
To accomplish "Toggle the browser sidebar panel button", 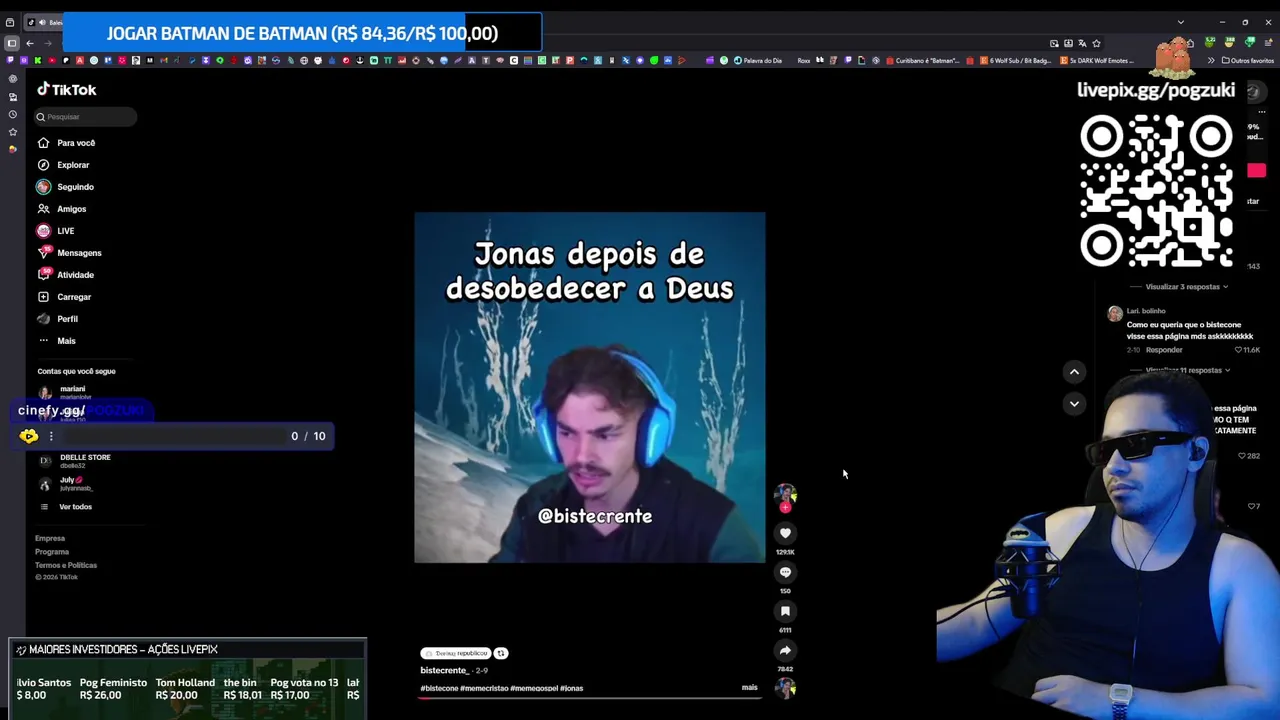I will [x=11, y=43].
